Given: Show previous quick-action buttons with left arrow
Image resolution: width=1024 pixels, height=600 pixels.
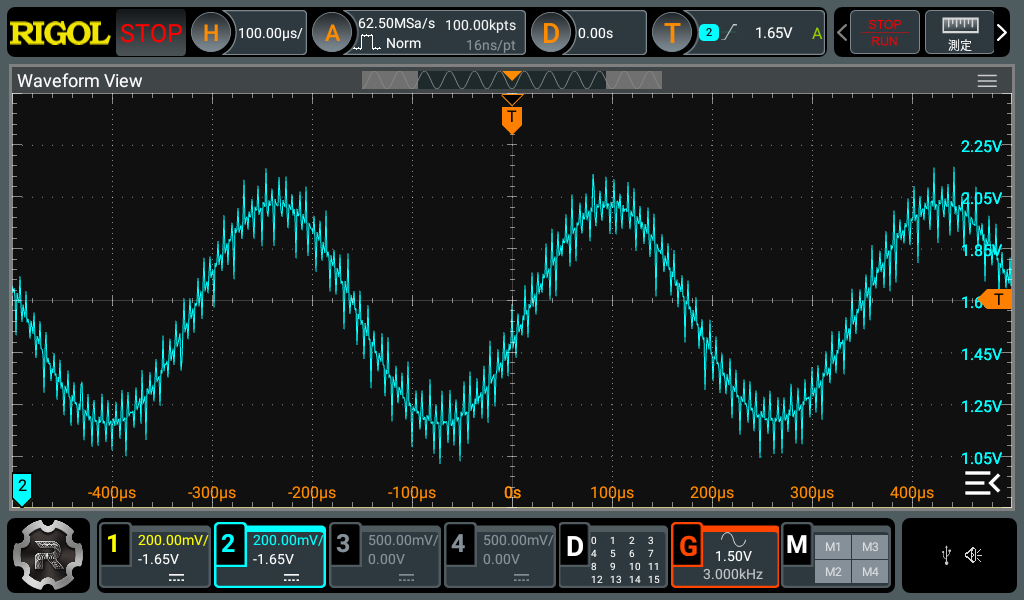Looking at the screenshot, I should (x=842, y=32).
